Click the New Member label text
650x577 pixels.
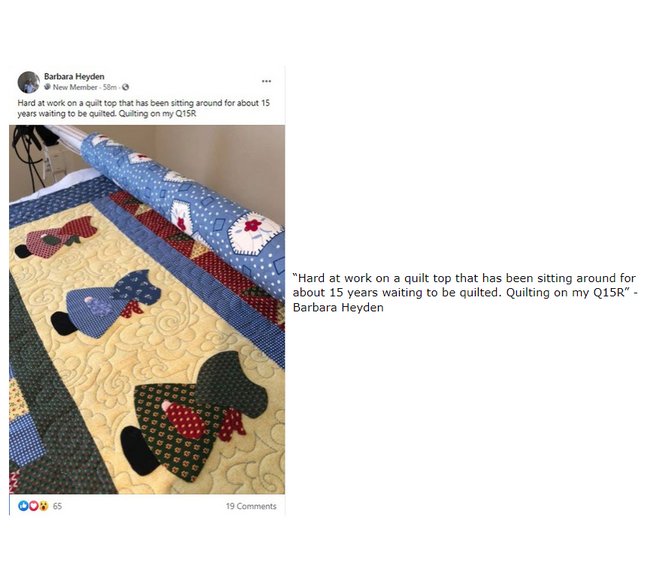[75, 87]
